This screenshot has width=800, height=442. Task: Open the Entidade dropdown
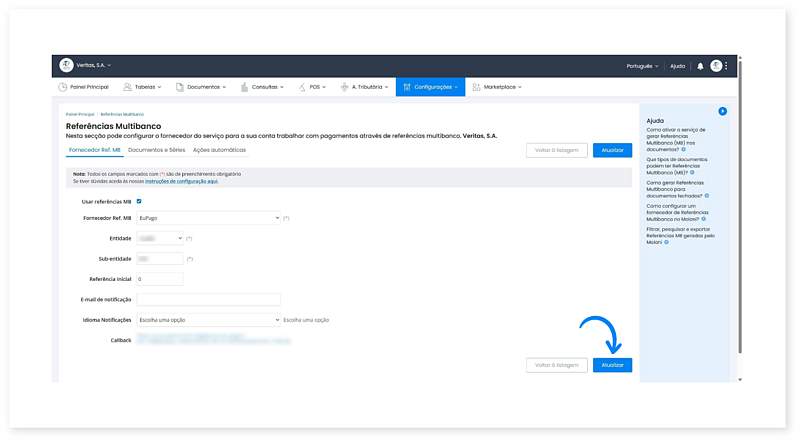tap(160, 238)
